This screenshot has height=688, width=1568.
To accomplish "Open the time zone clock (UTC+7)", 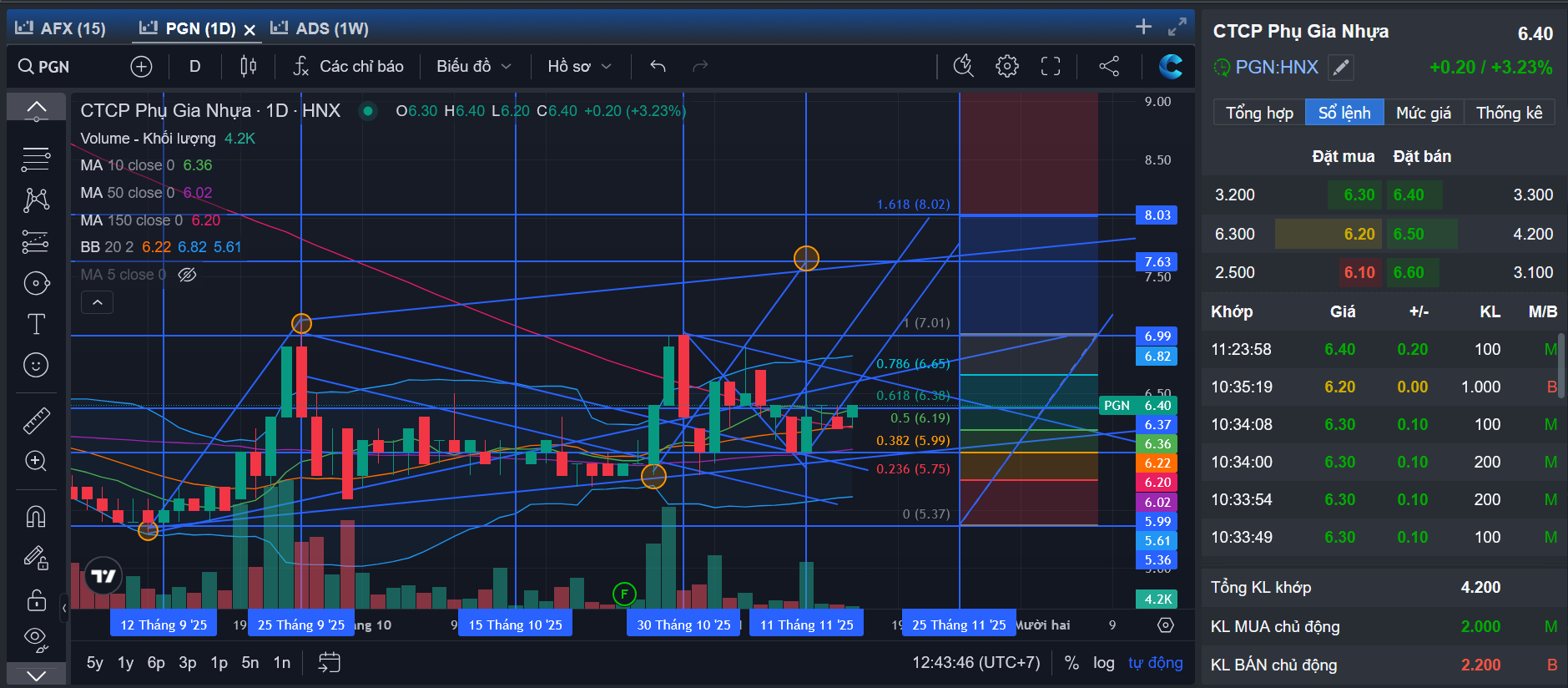I will (x=976, y=663).
